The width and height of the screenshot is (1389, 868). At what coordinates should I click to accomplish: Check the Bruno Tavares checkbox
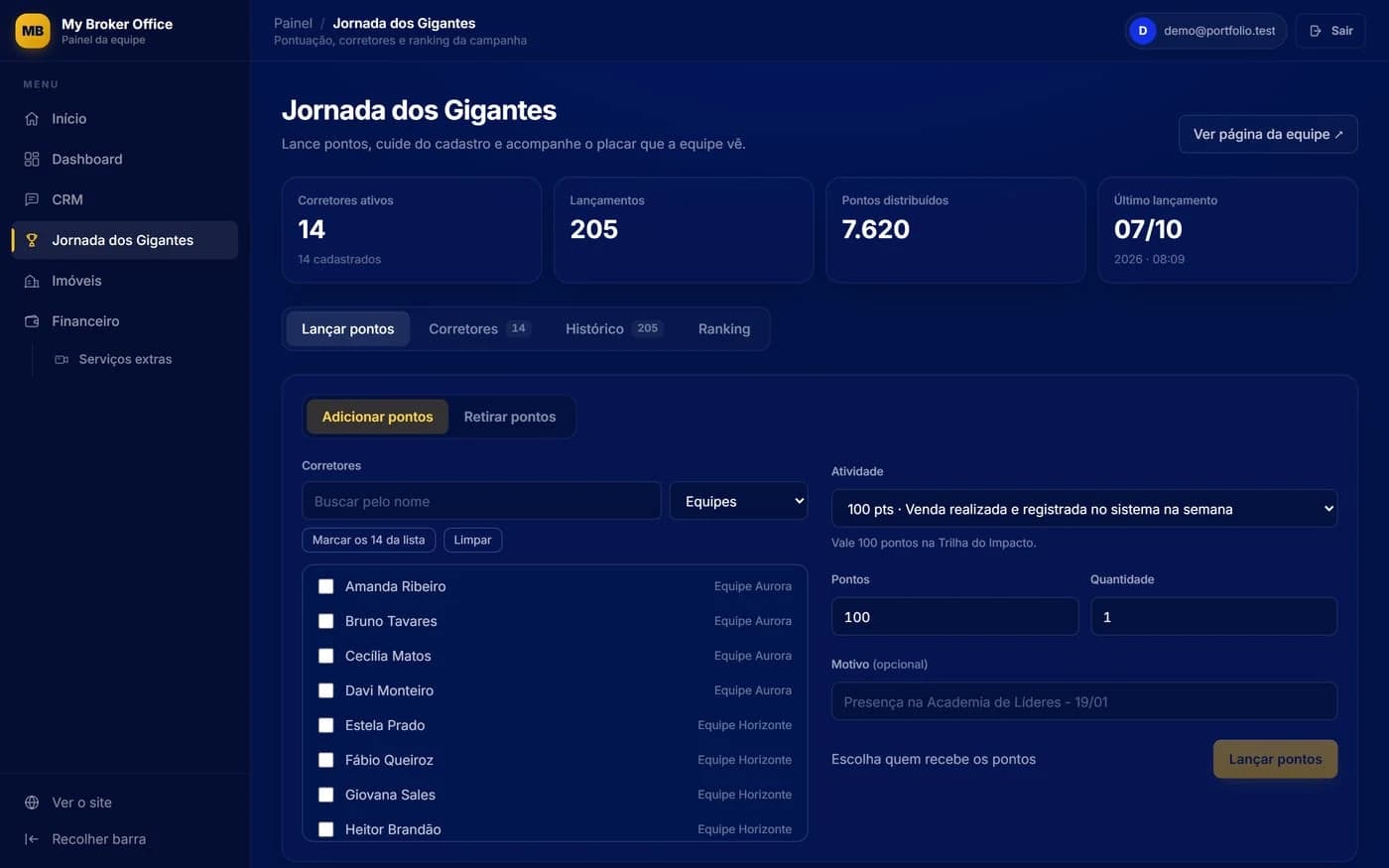[325, 622]
